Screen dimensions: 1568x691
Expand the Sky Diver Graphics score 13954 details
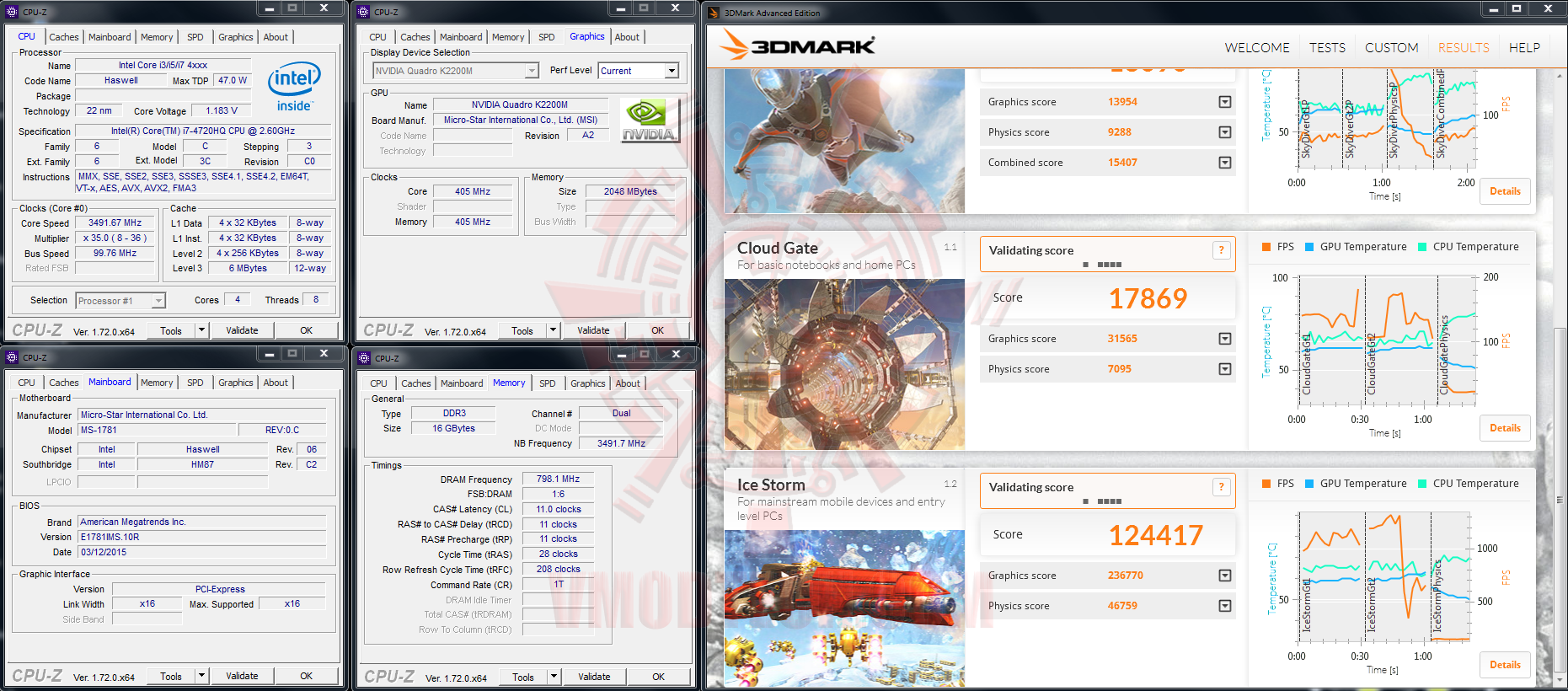[x=1225, y=102]
